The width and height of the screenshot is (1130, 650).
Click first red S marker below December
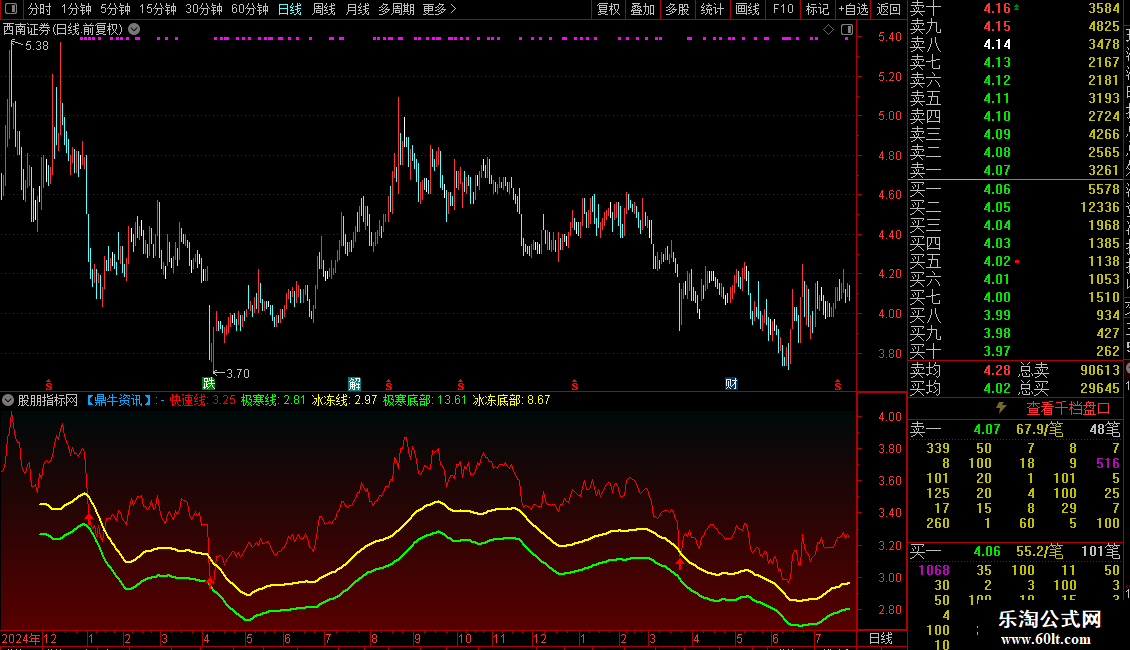click(x=49, y=386)
